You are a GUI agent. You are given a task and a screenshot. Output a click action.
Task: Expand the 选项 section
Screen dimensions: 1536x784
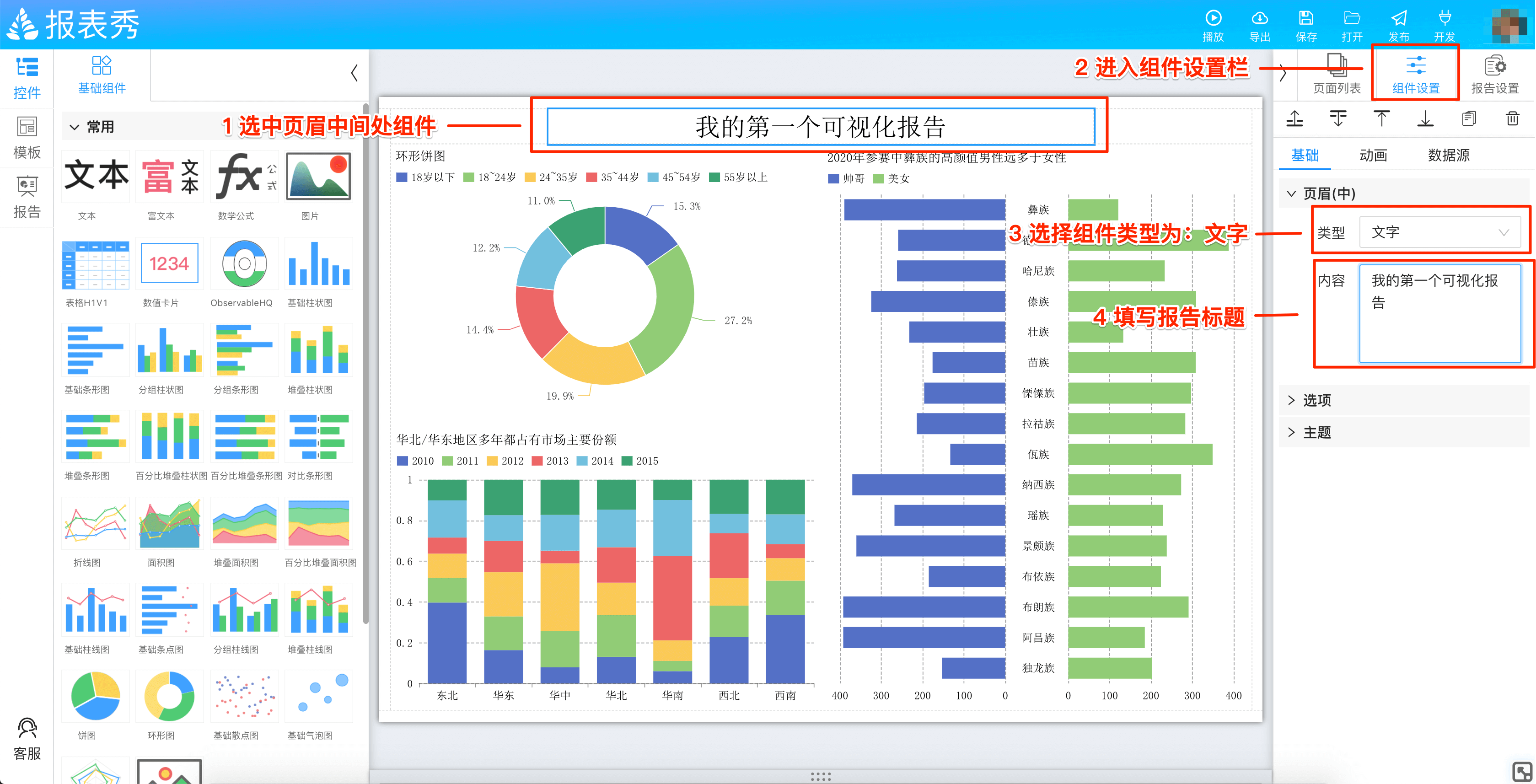1292,400
